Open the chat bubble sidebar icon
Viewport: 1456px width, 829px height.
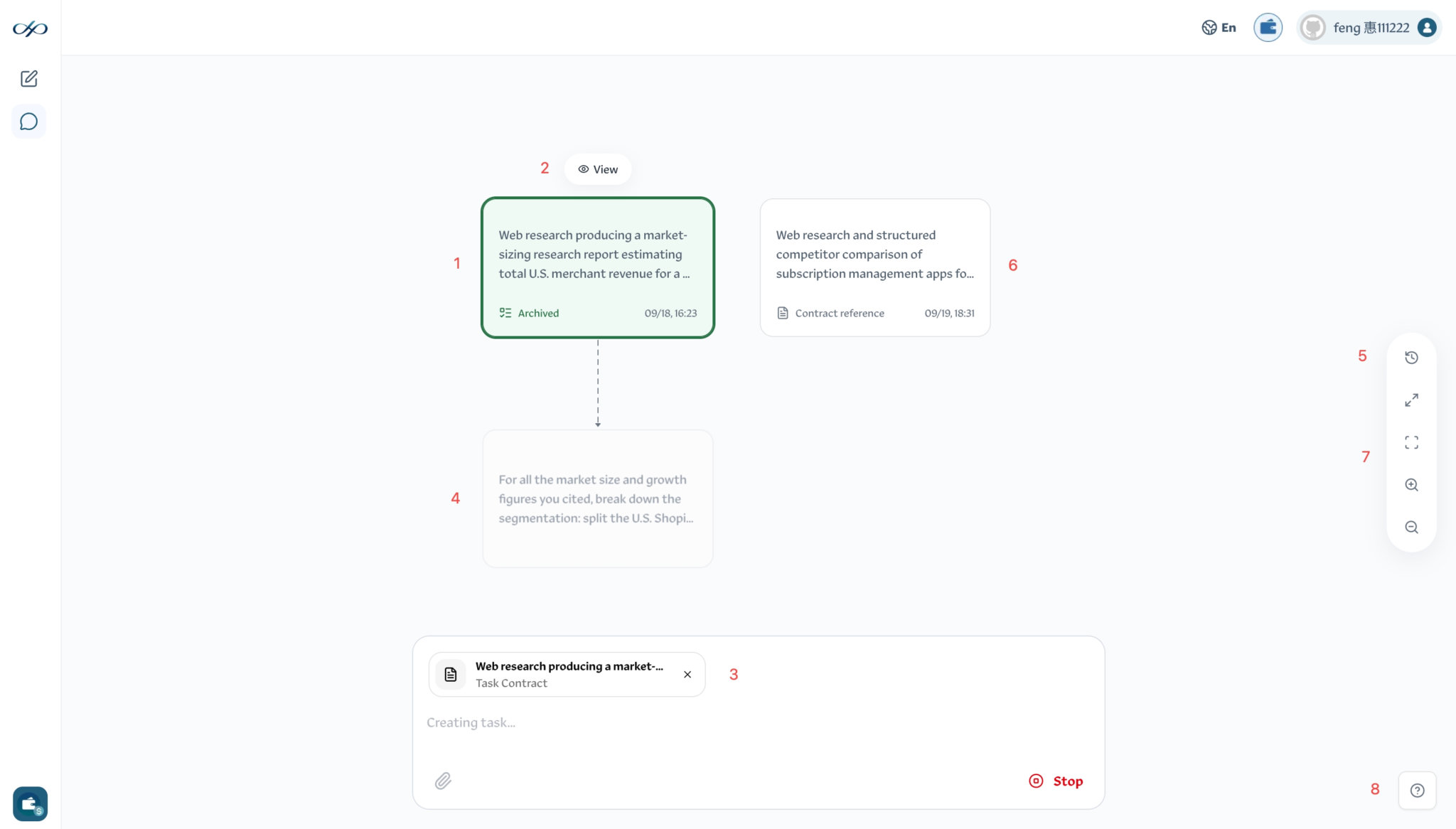coord(29,122)
